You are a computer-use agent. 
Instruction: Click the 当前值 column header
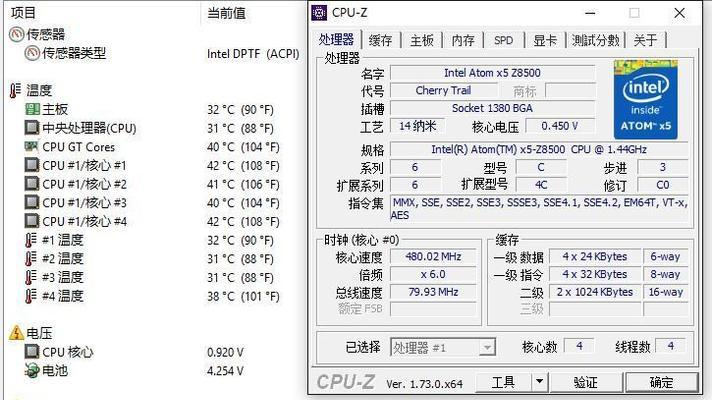click(227, 13)
